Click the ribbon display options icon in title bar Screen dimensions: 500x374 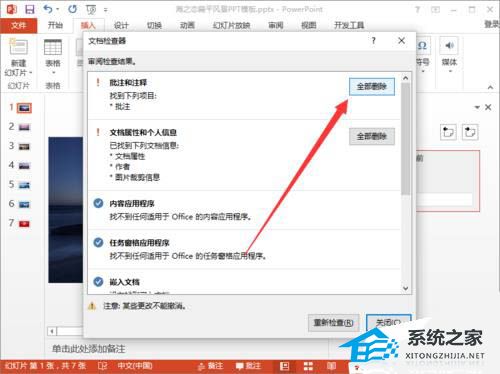point(435,10)
